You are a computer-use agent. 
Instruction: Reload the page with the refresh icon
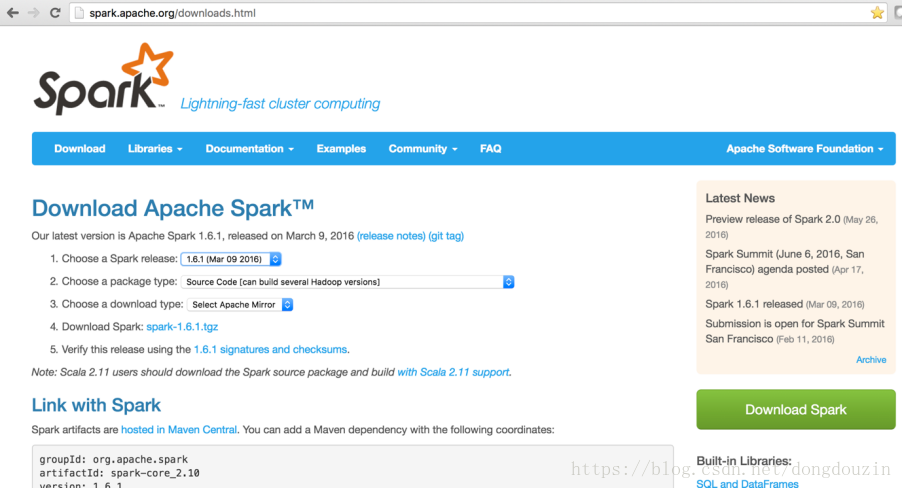coord(55,13)
